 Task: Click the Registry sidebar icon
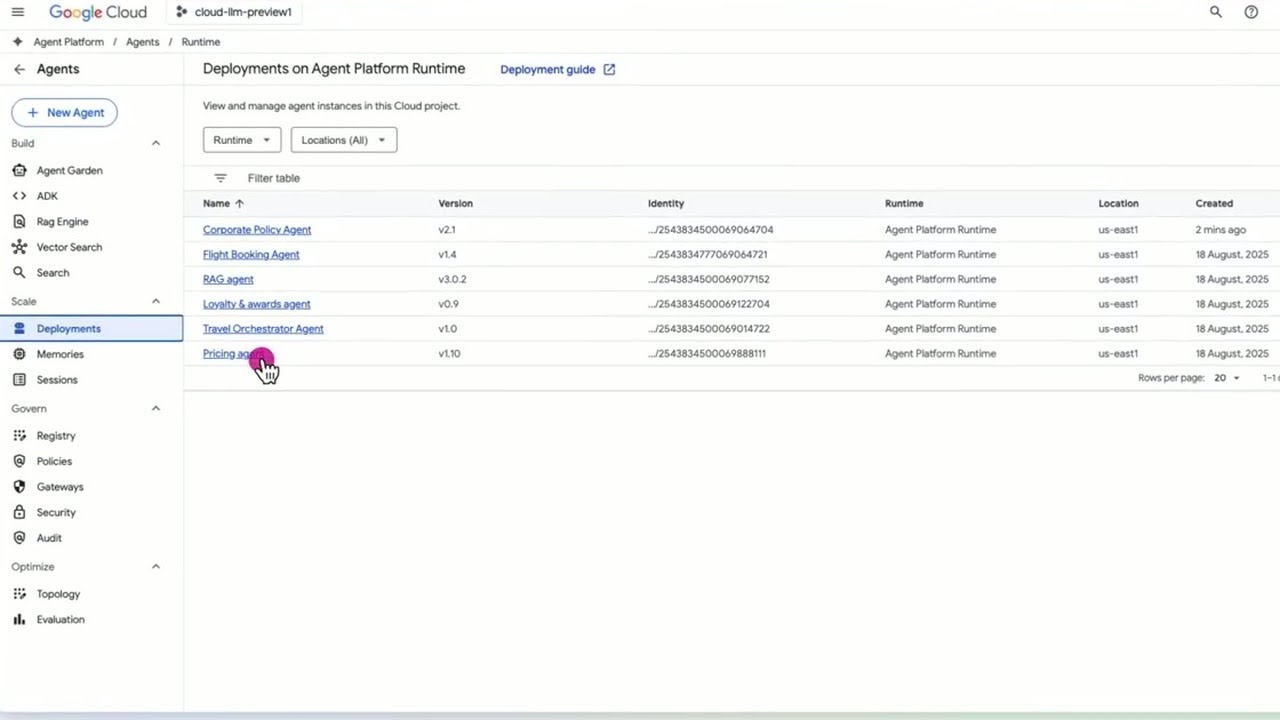[x=19, y=435]
